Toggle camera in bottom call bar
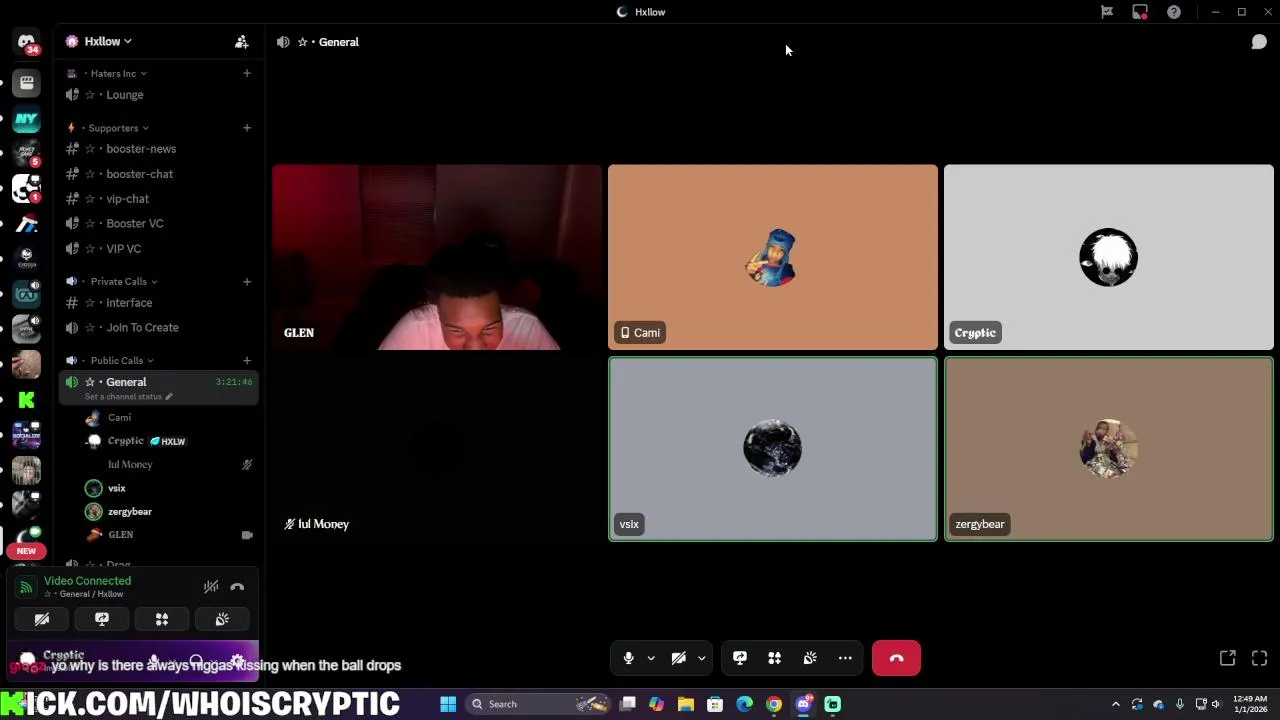Viewport: 1280px width, 720px height. [679, 658]
